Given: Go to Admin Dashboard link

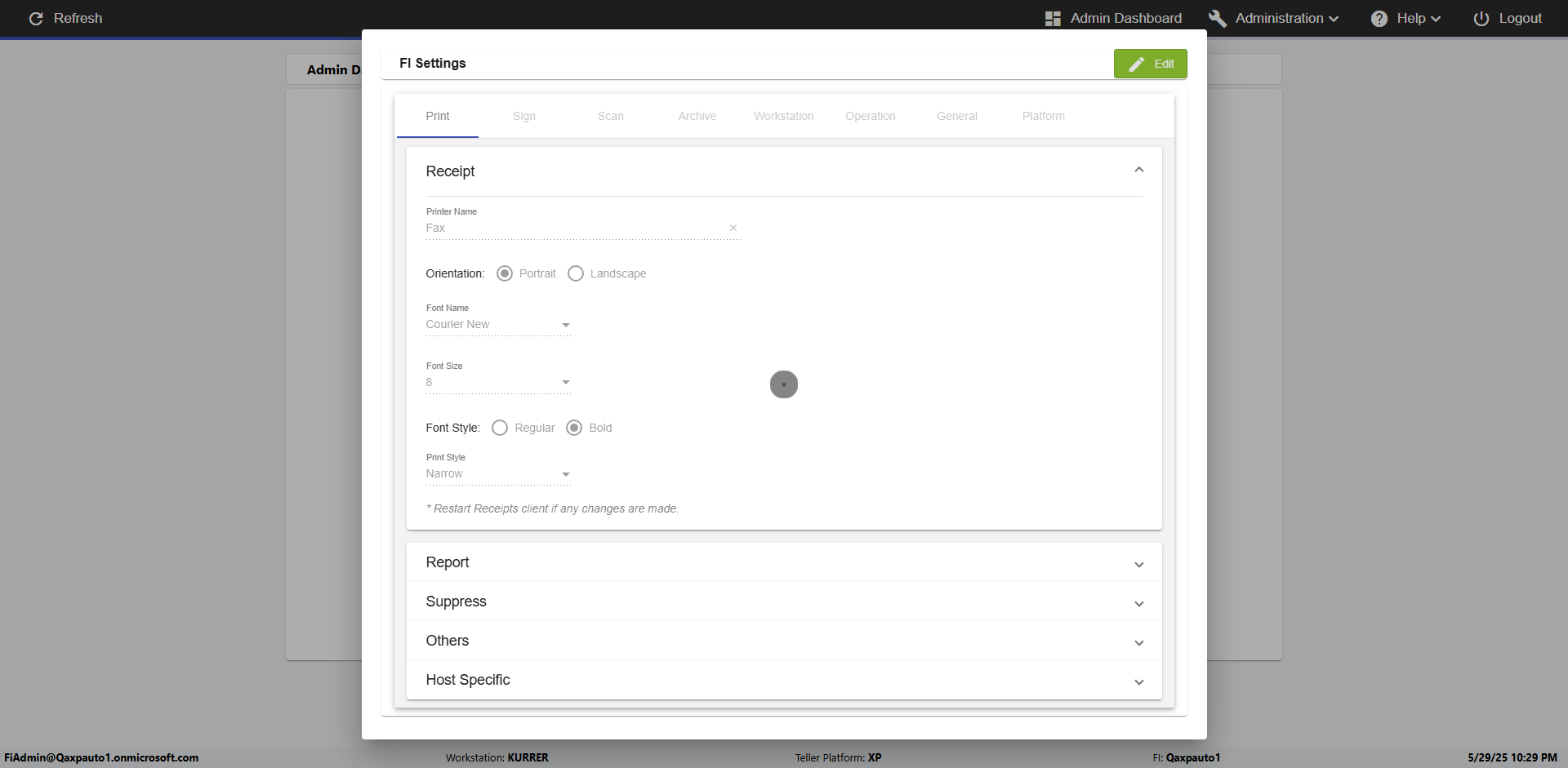Looking at the screenshot, I should [x=1114, y=18].
